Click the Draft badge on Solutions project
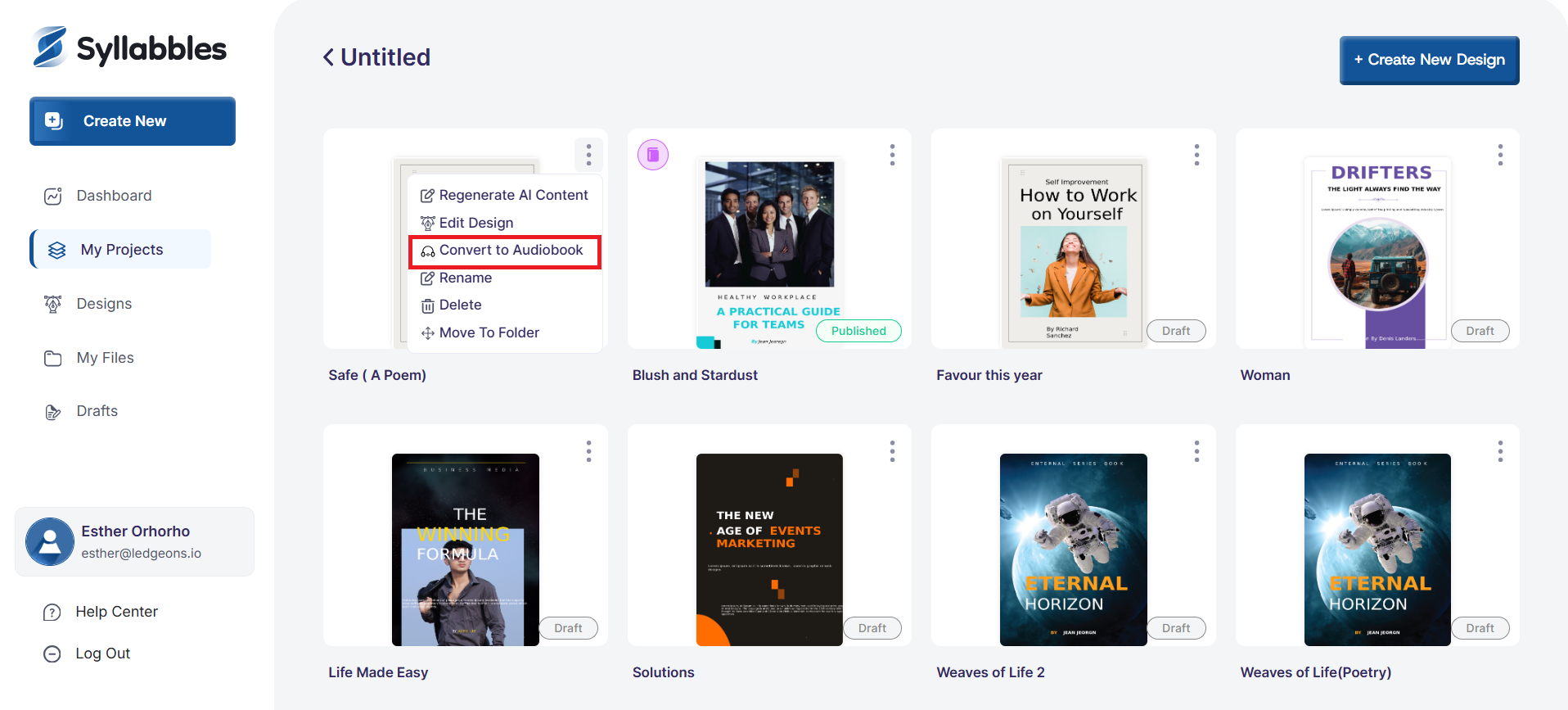 (x=872, y=628)
